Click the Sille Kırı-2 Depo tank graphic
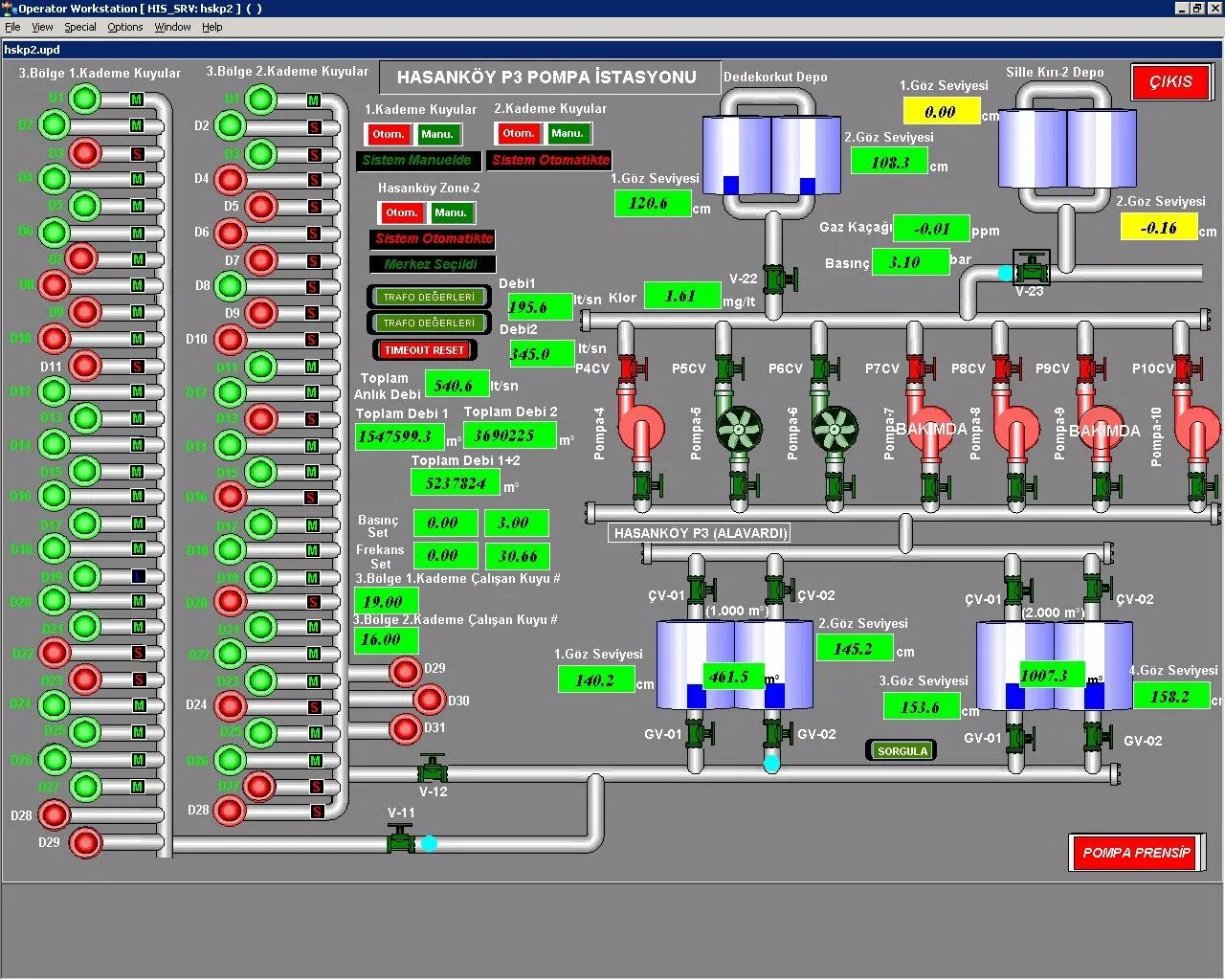This screenshot has width=1225, height=980. point(1067,146)
